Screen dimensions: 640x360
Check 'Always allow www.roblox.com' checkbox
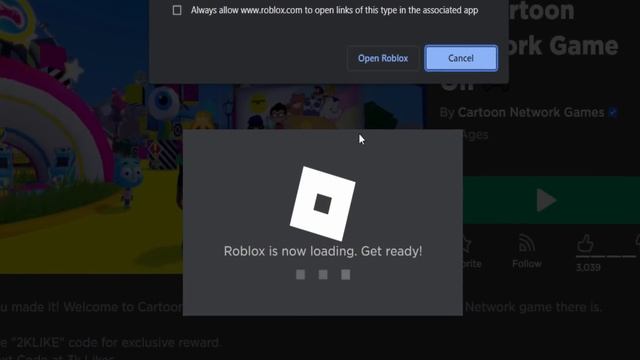177,10
